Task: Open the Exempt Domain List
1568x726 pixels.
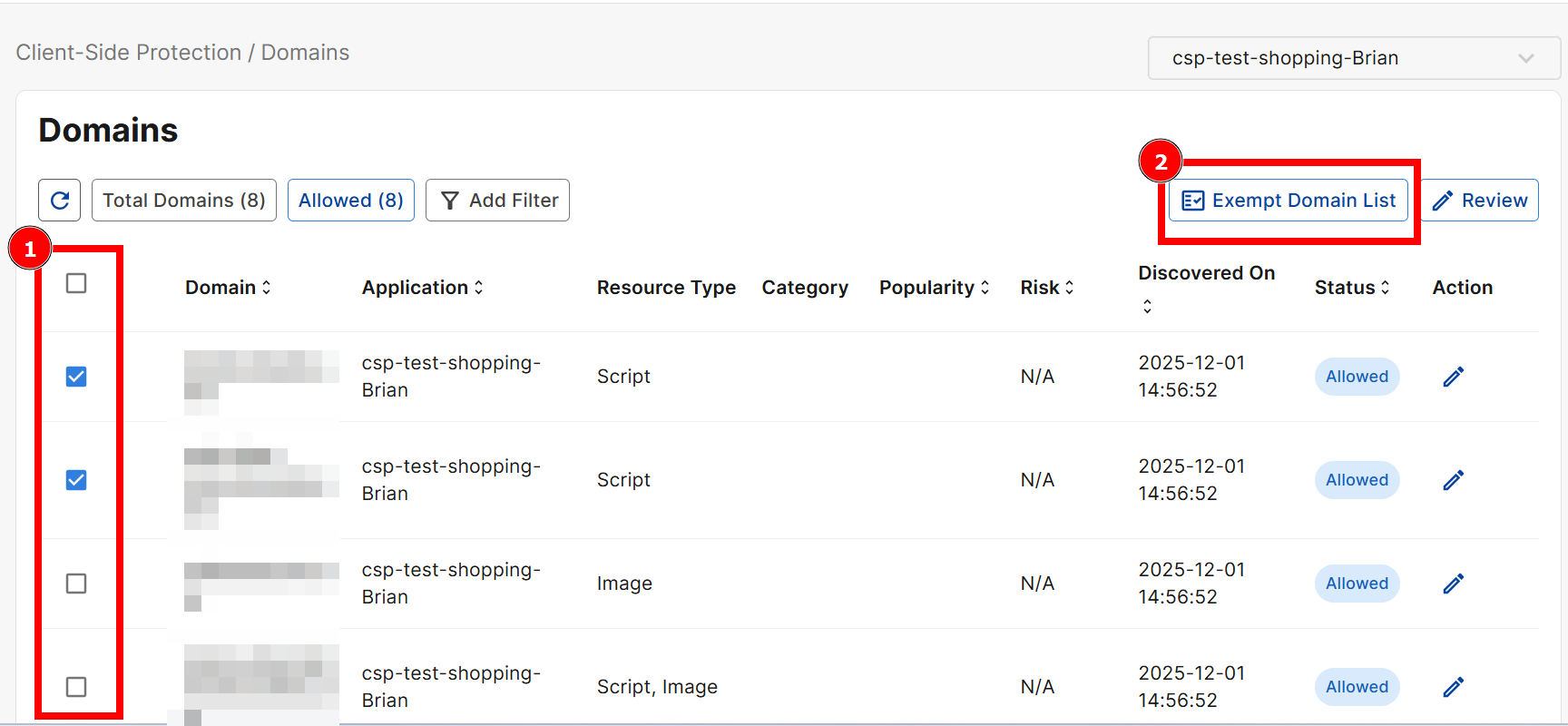Action: pos(1289,201)
